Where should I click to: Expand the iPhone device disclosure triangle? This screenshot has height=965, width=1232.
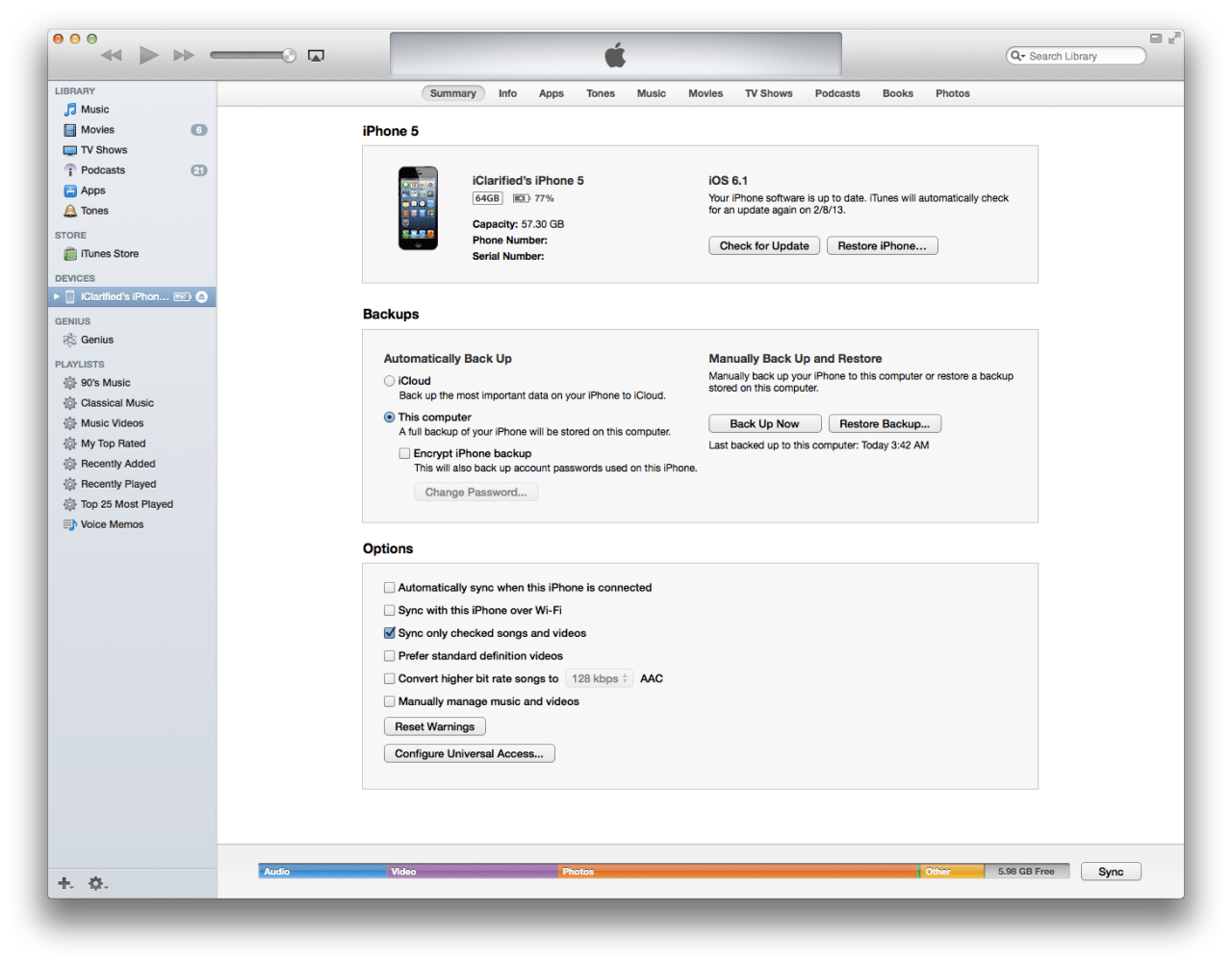[57, 297]
